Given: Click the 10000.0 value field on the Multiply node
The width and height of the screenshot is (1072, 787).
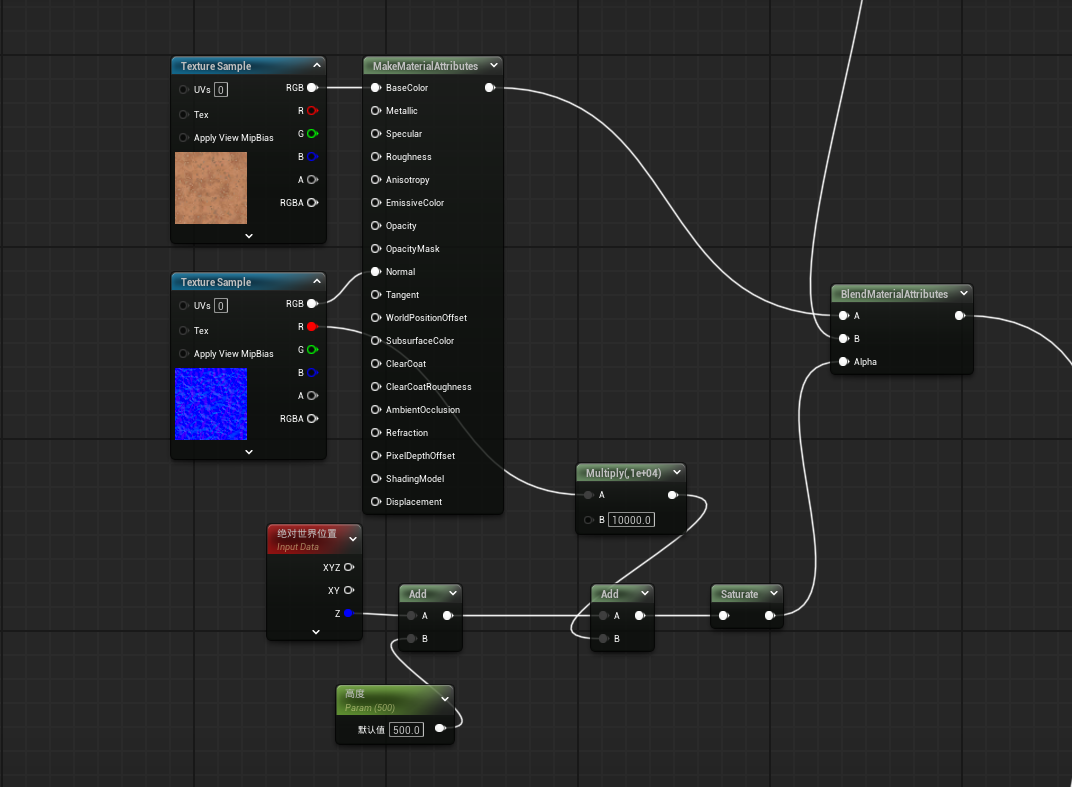Looking at the screenshot, I should [631, 520].
